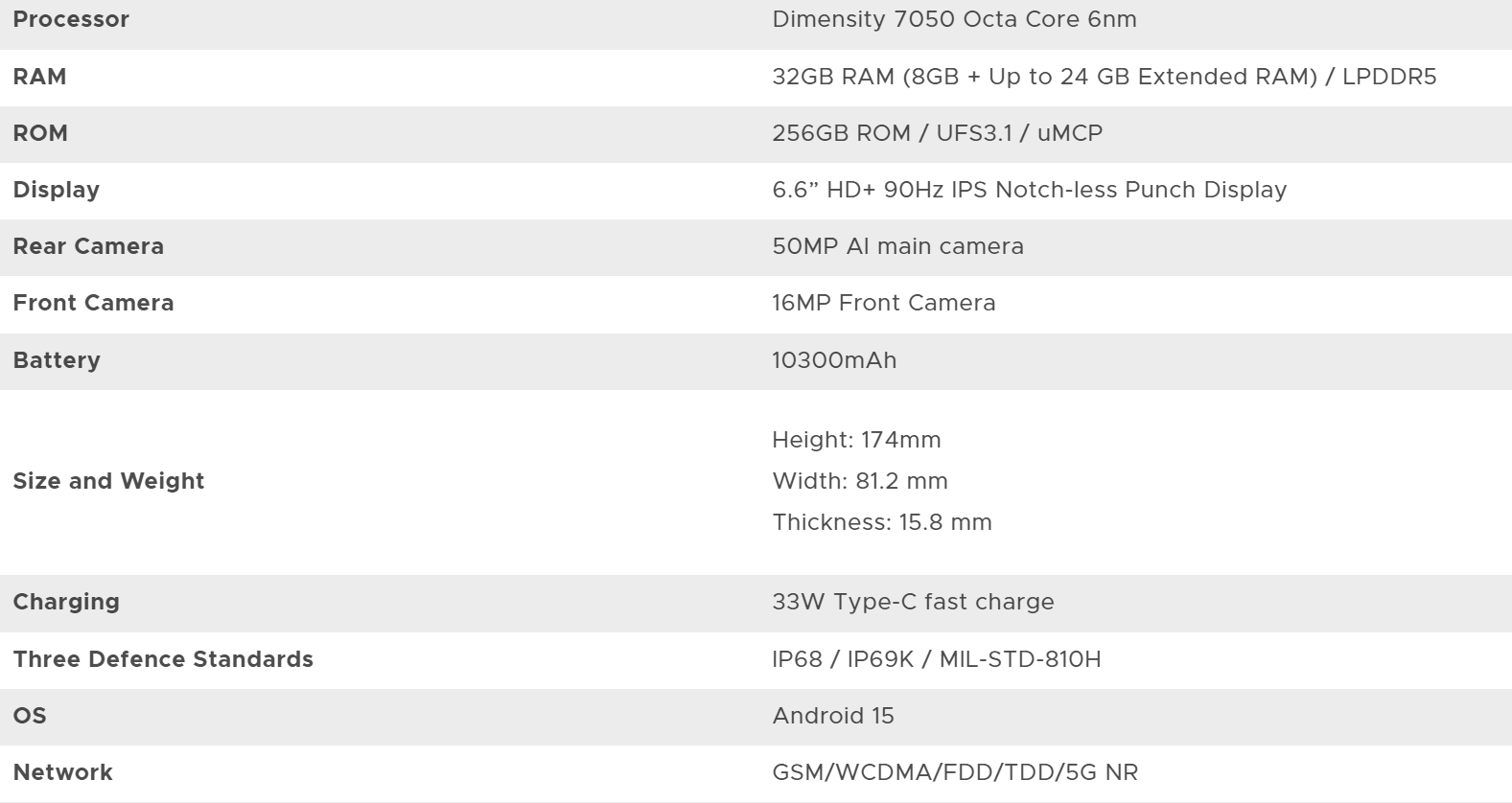Select the 256GB ROM UFS3.1 value

[x=937, y=133]
